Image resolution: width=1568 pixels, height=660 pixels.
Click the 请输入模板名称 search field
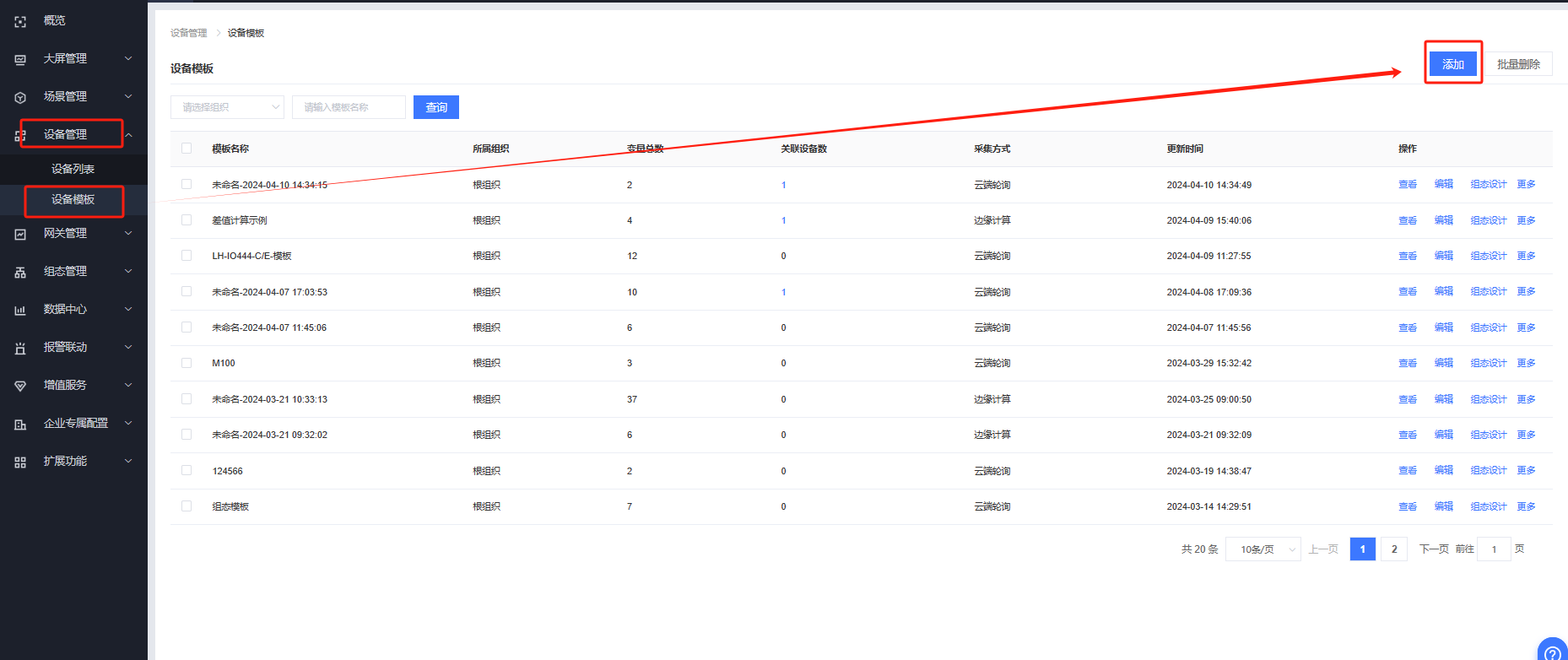click(348, 107)
